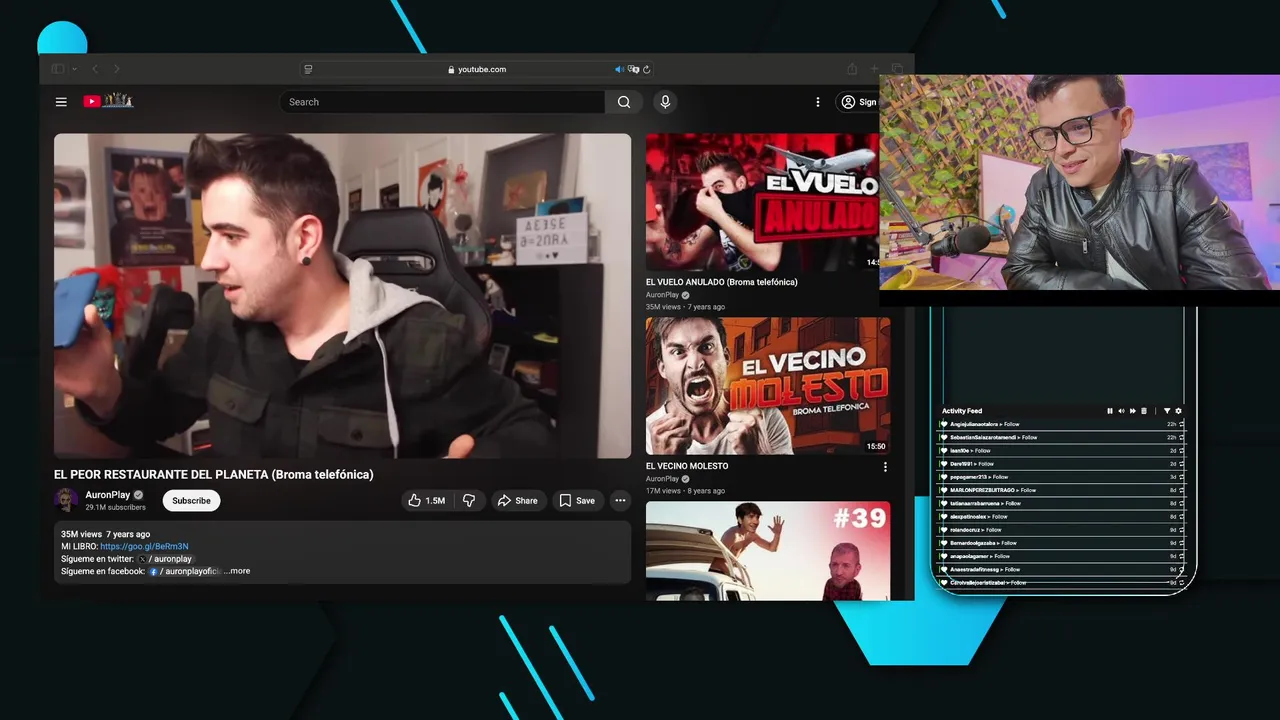Screen dimensions: 1280x720
Task: Click the '35M views 7 years ago' text
Action: click(105, 534)
